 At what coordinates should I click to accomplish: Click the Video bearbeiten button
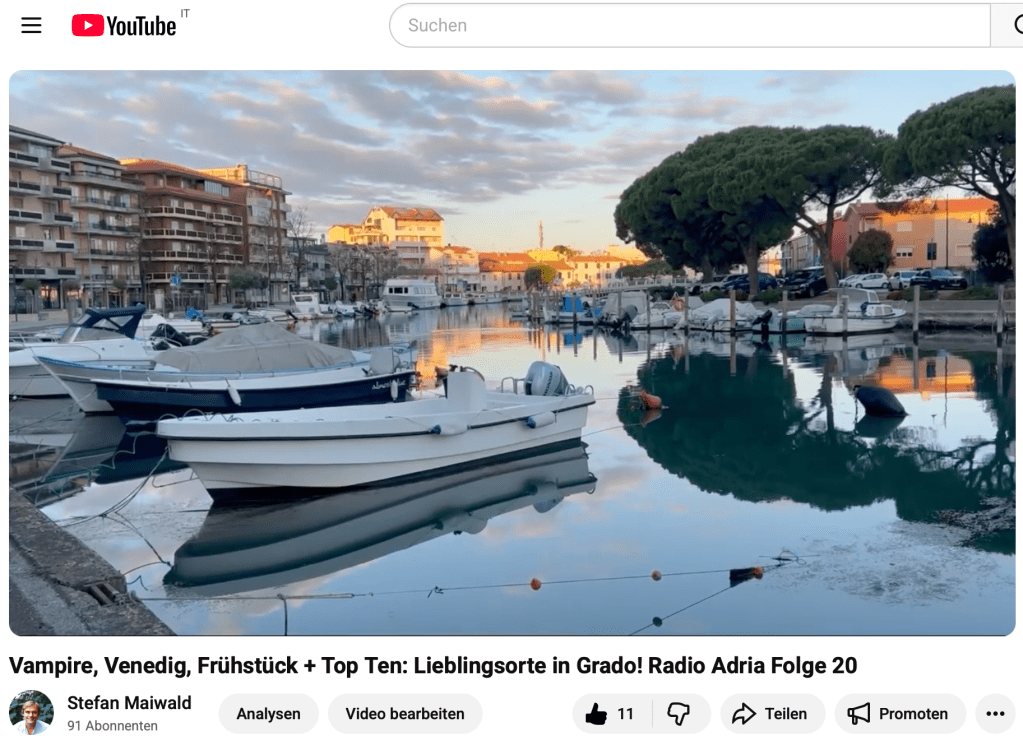click(x=405, y=714)
